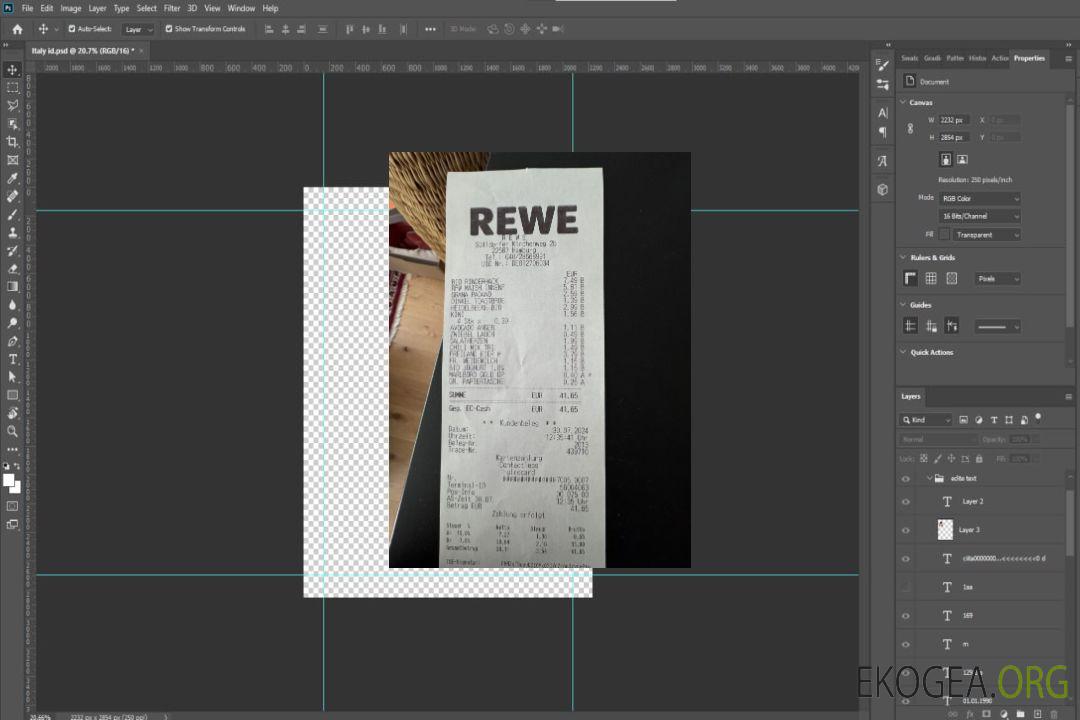The image size is (1080, 720).
Task: Select the Eraser tool
Action: pyautogui.click(x=12, y=269)
